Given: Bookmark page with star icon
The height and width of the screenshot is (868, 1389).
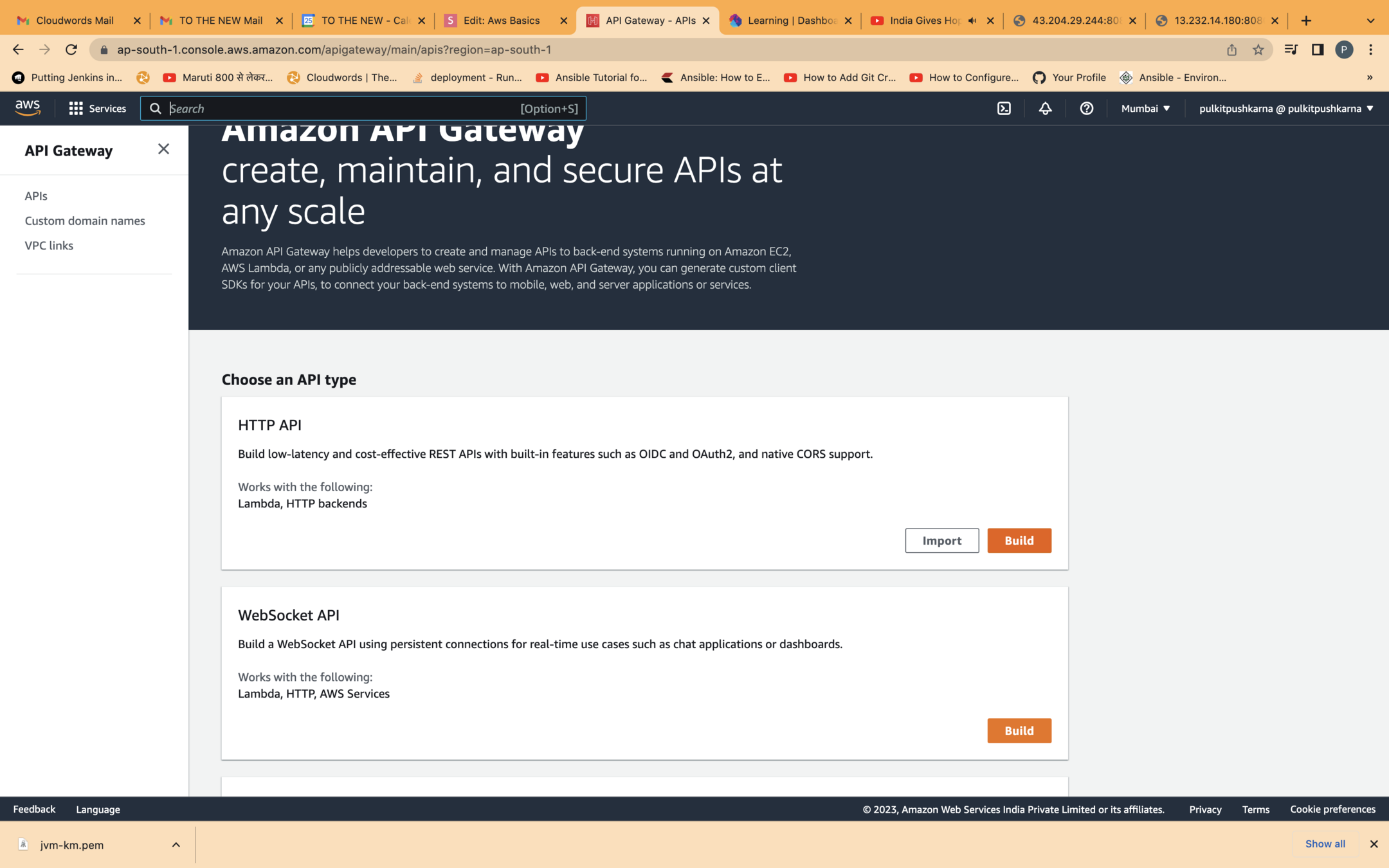Looking at the screenshot, I should (1258, 50).
